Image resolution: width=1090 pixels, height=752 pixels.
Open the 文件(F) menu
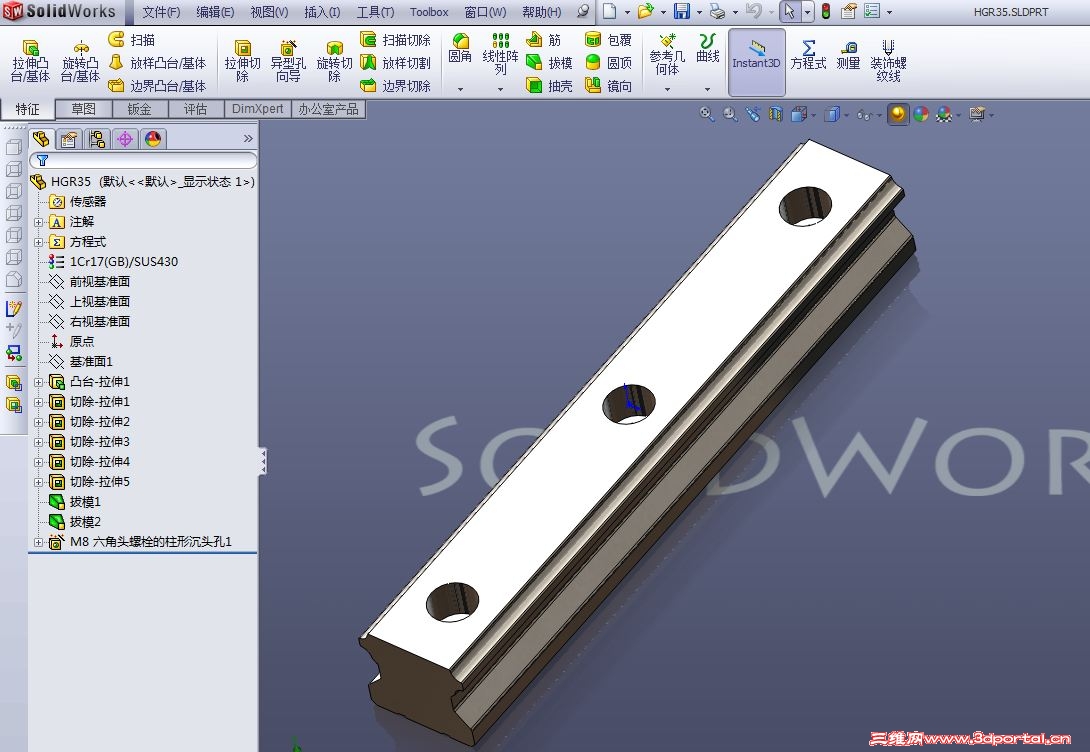pos(161,12)
